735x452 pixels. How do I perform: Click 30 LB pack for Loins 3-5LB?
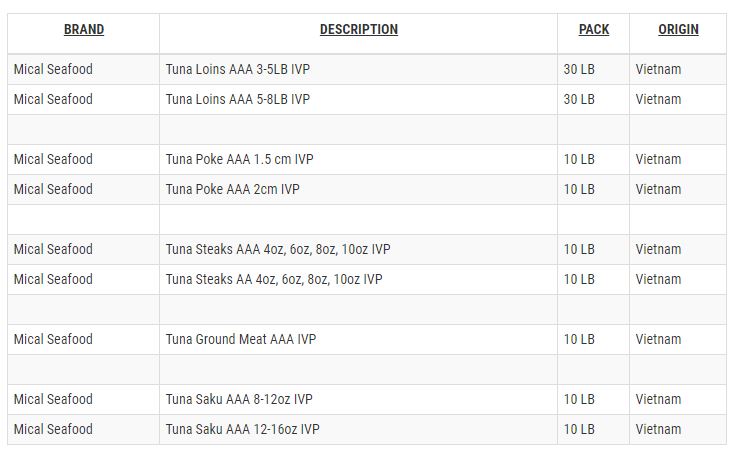pyautogui.click(x=579, y=69)
